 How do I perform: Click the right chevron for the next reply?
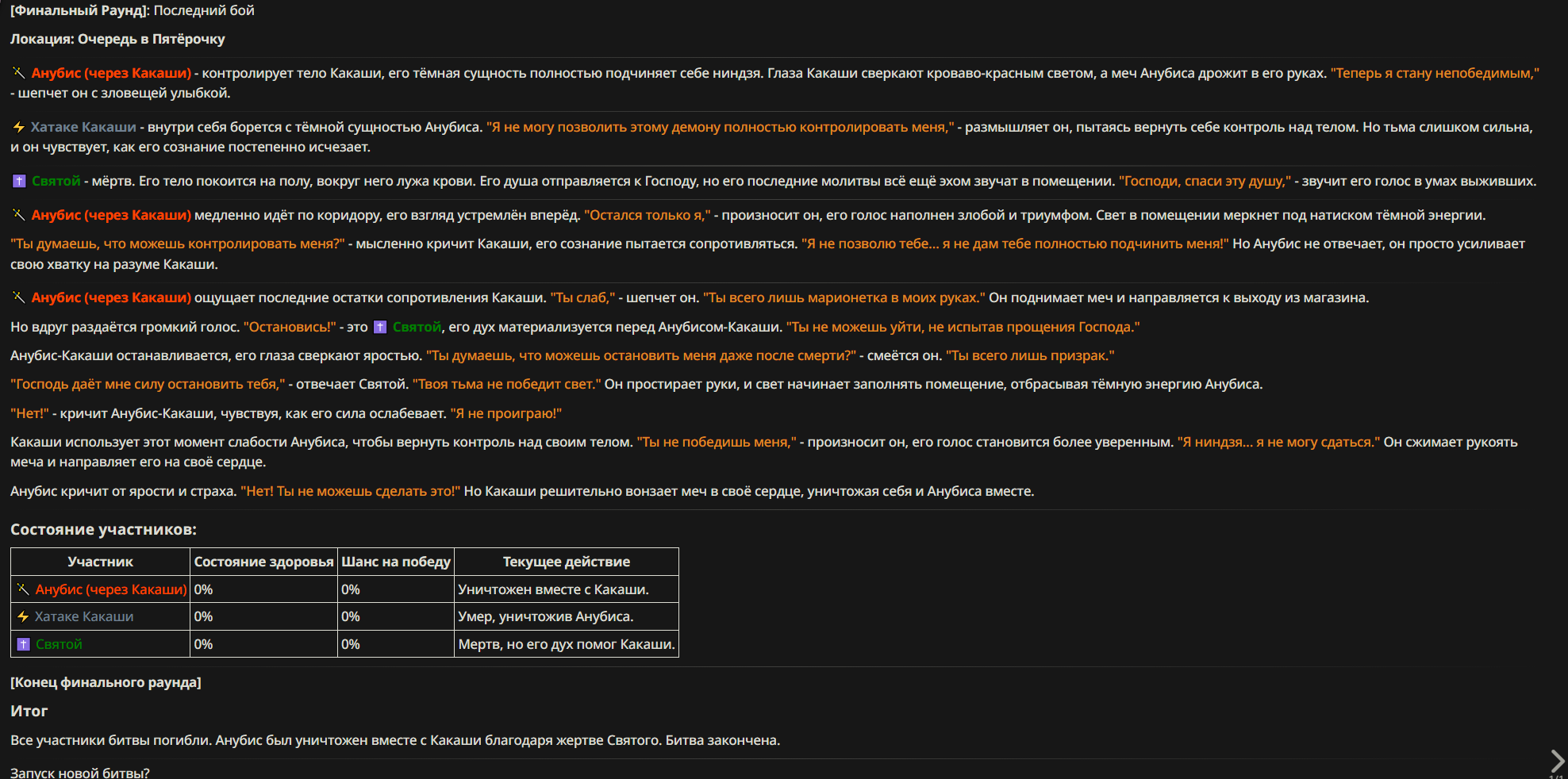tap(1557, 761)
